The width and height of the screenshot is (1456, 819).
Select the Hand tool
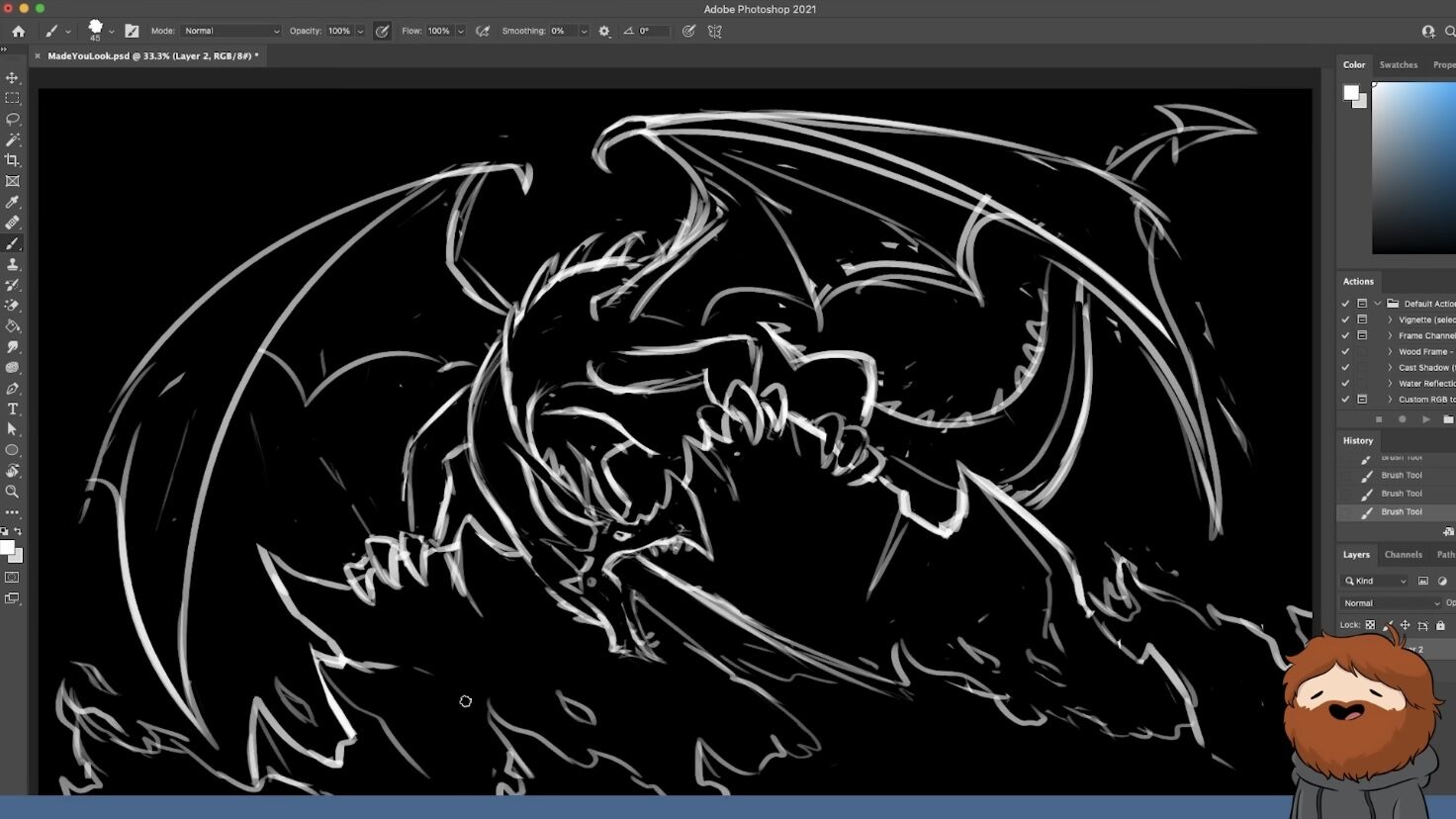pos(12,471)
